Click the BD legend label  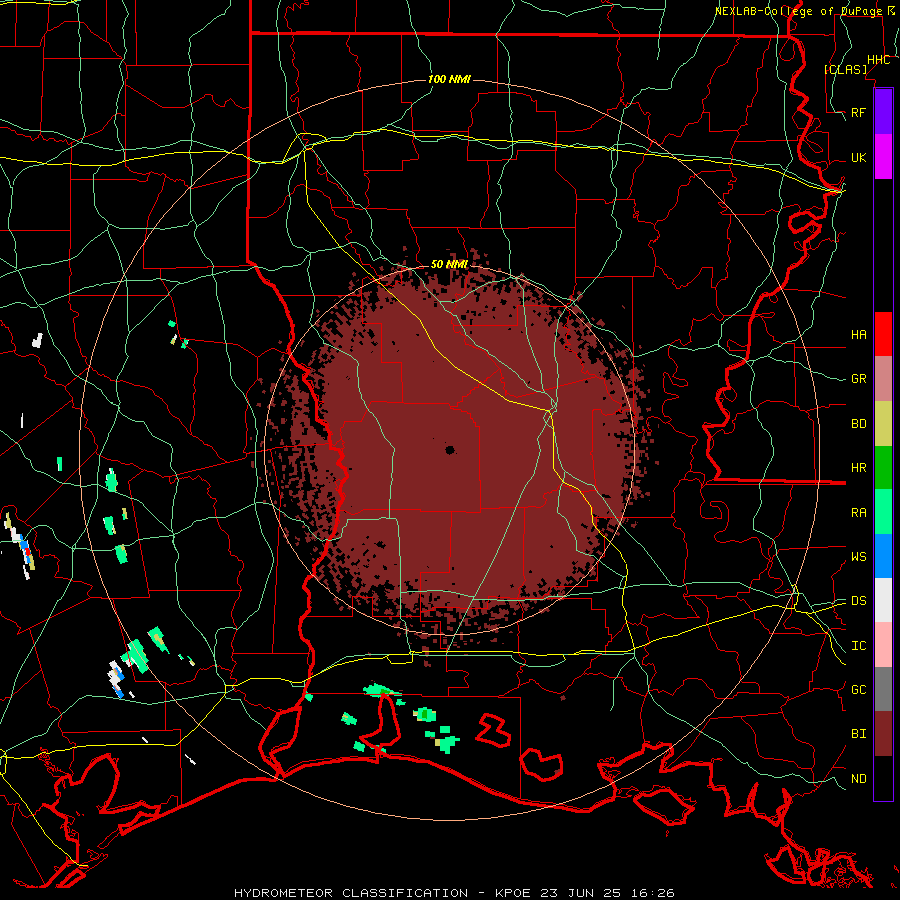858,424
